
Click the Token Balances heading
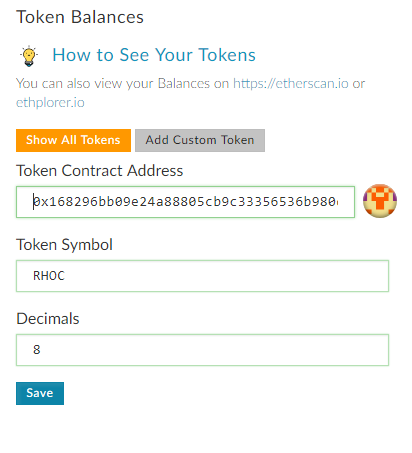pyautogui.click(x=80, y=17)
